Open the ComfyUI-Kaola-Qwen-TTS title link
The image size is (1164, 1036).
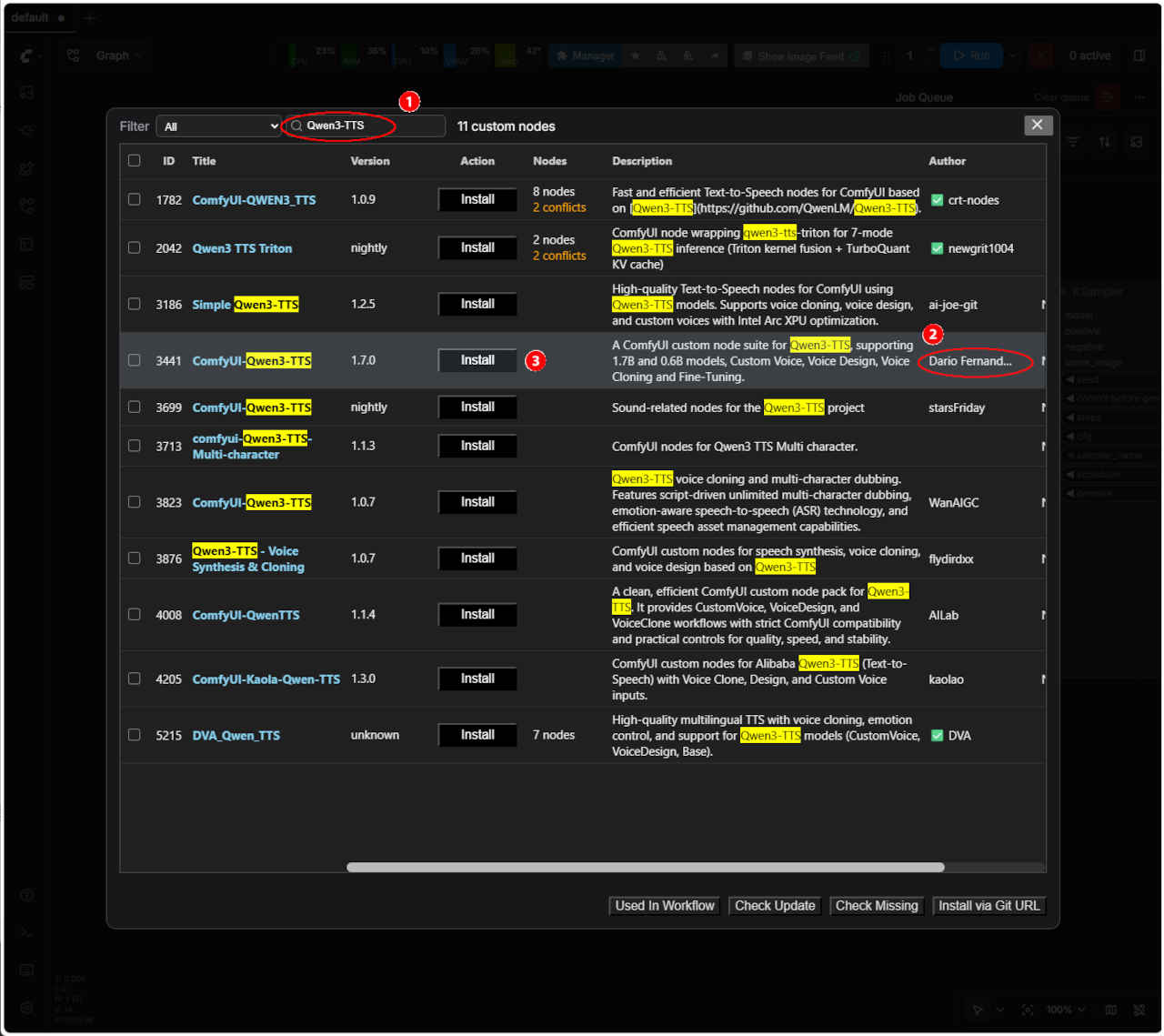(x=266, y=679)
